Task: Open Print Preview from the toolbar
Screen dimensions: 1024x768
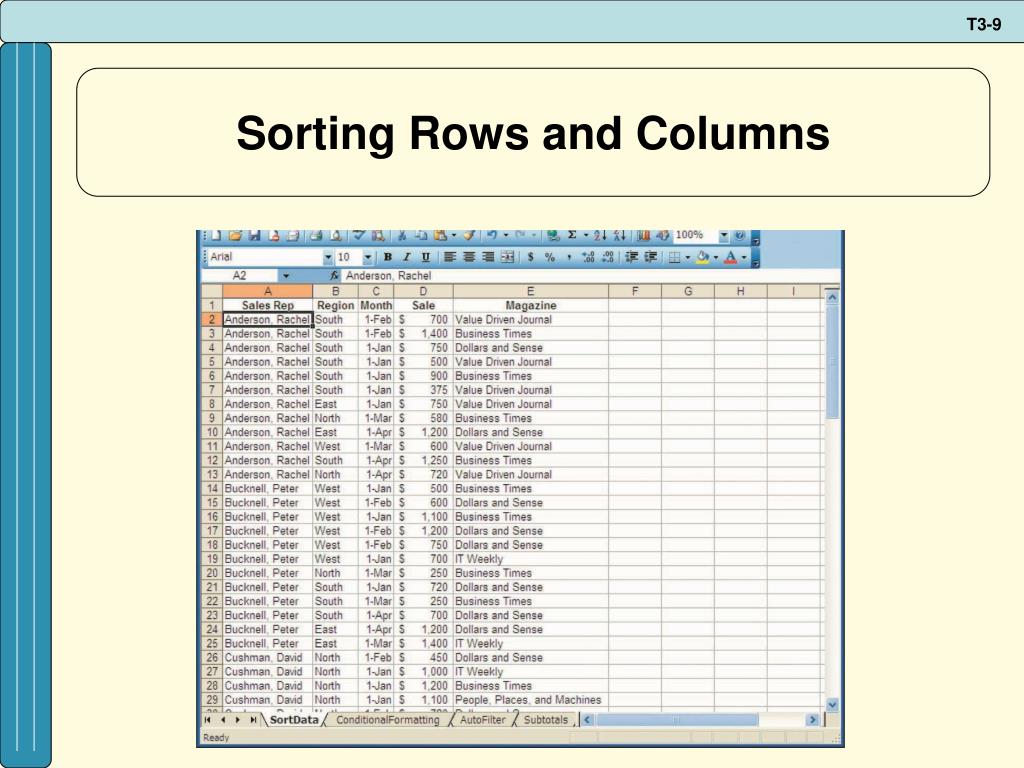Action: [336, 236]
